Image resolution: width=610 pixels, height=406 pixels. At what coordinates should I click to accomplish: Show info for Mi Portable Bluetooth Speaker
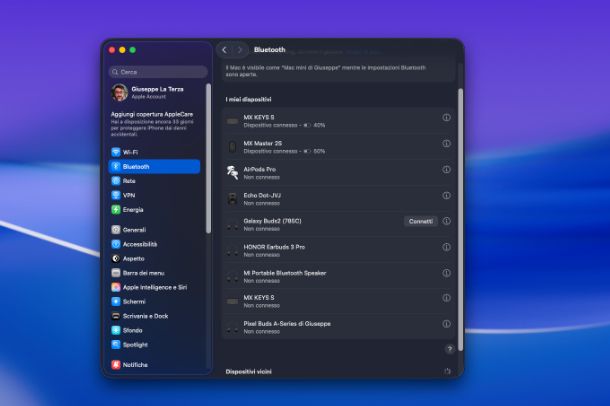(x=446, y=273)
